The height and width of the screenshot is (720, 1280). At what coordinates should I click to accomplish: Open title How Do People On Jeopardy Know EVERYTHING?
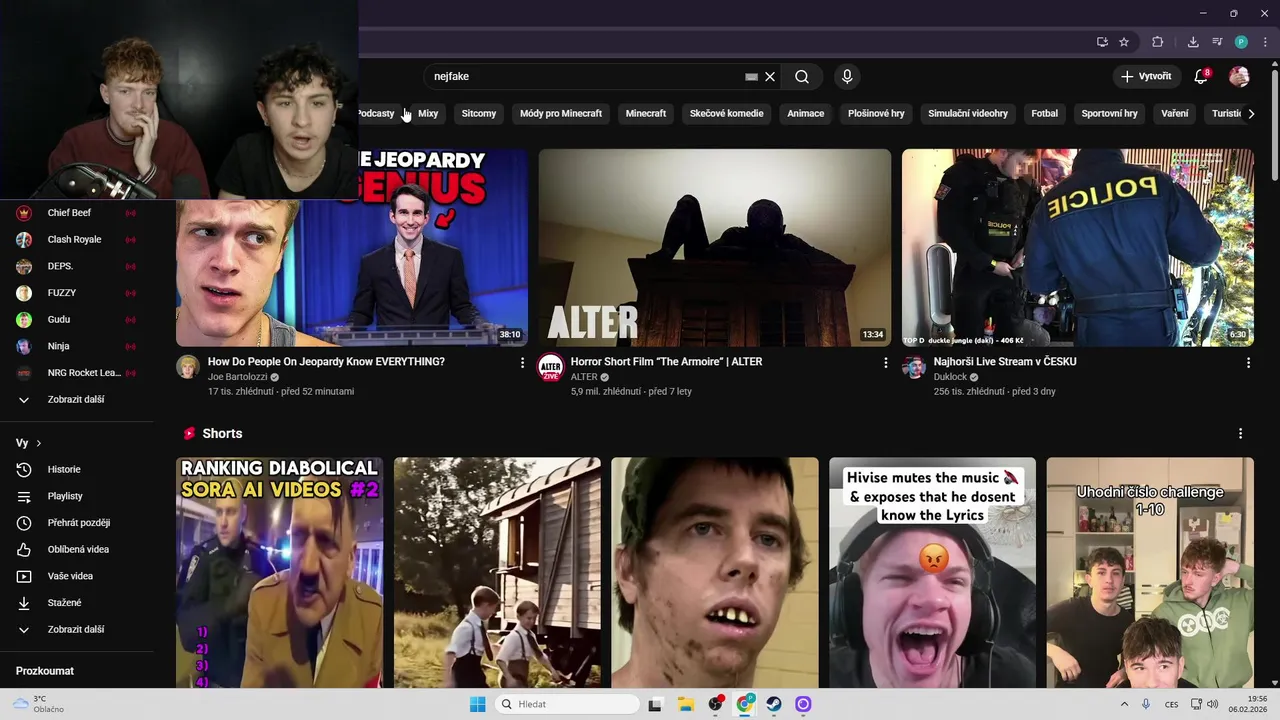point(326,361)
